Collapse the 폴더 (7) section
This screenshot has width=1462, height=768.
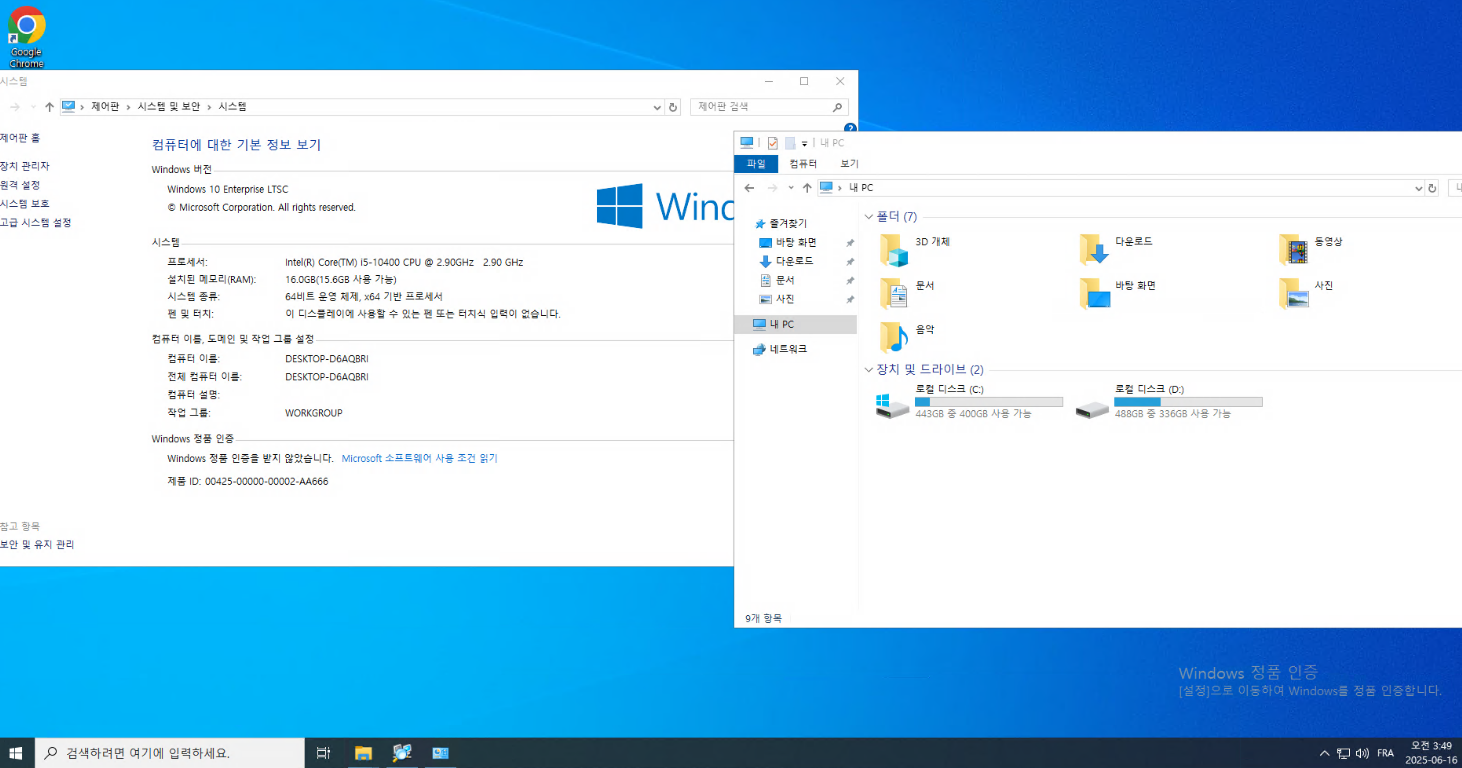(x=868, y=217)
